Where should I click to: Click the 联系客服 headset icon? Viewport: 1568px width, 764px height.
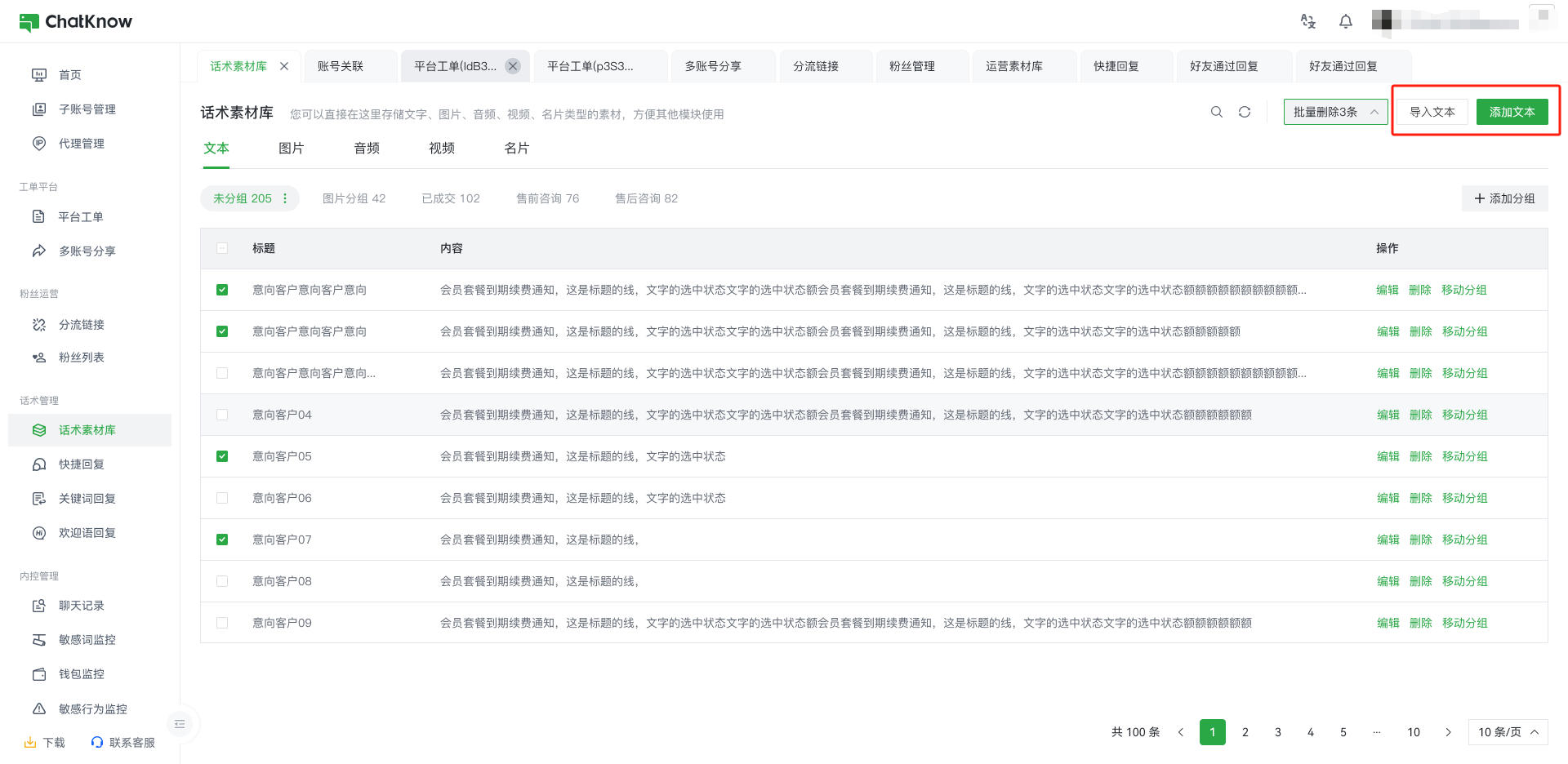[x=97, y=742]
